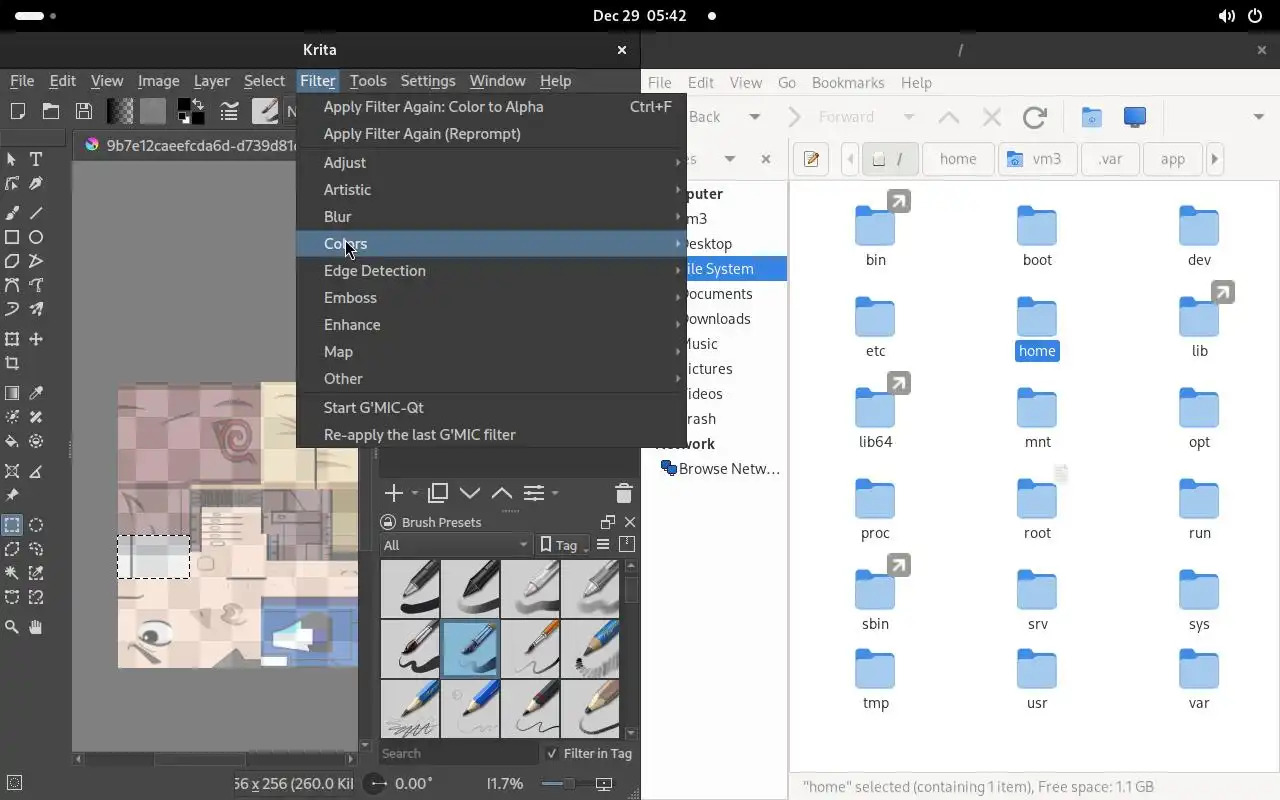The width and height of the screenshot is (1280, 800).
Task: Float the Brush Presets docker
Action: point(607,522)
